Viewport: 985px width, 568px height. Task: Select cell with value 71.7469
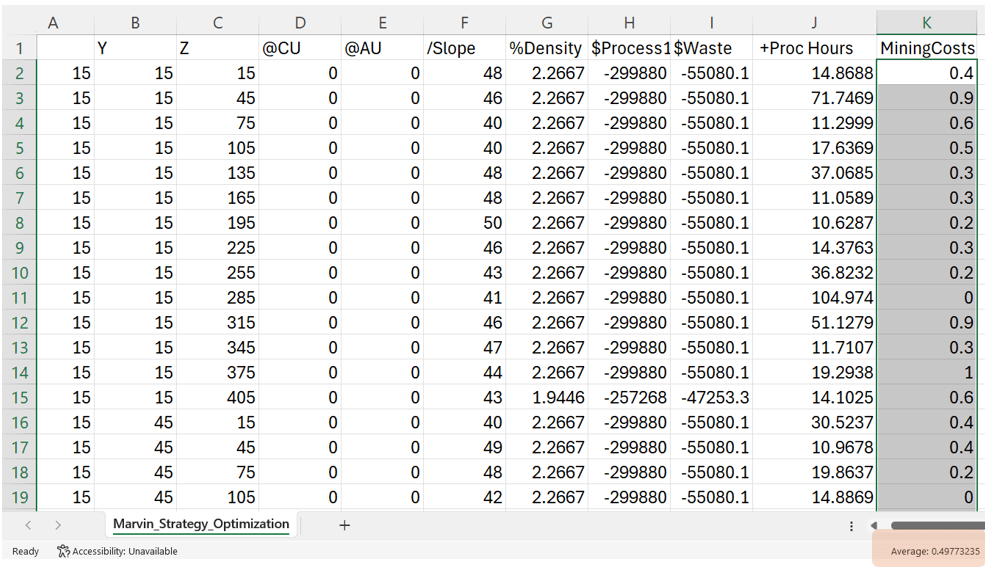814,98
